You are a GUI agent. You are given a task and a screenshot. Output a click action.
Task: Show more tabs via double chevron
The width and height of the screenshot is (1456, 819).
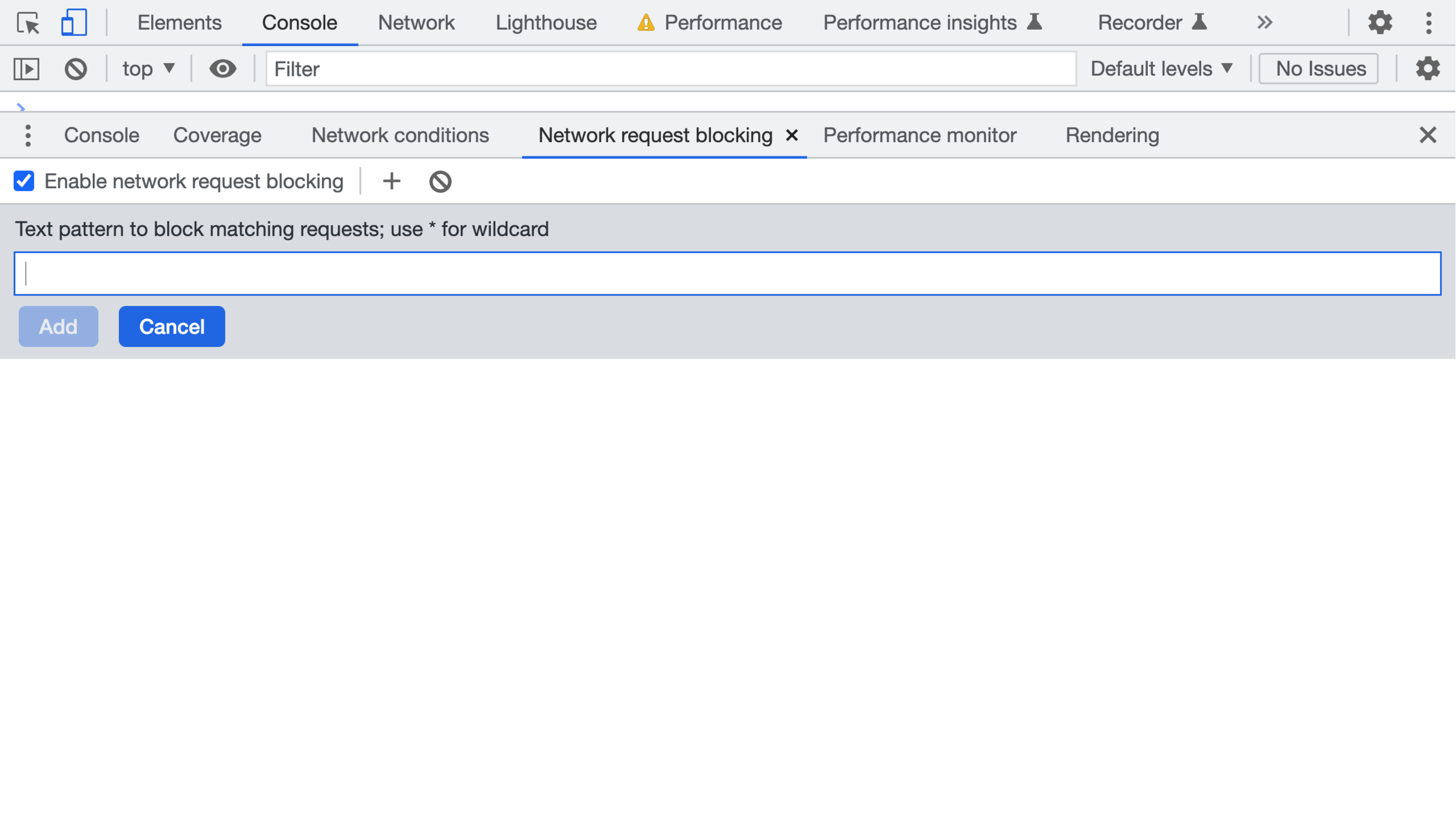[x=1264, y=23]
